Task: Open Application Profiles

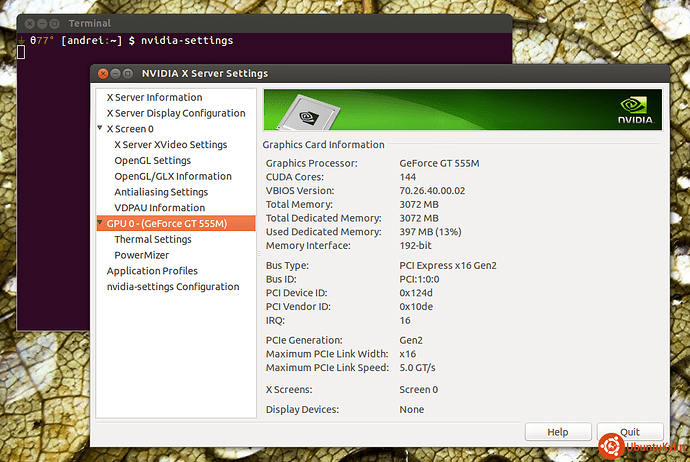Action: (x=152, y=271)
